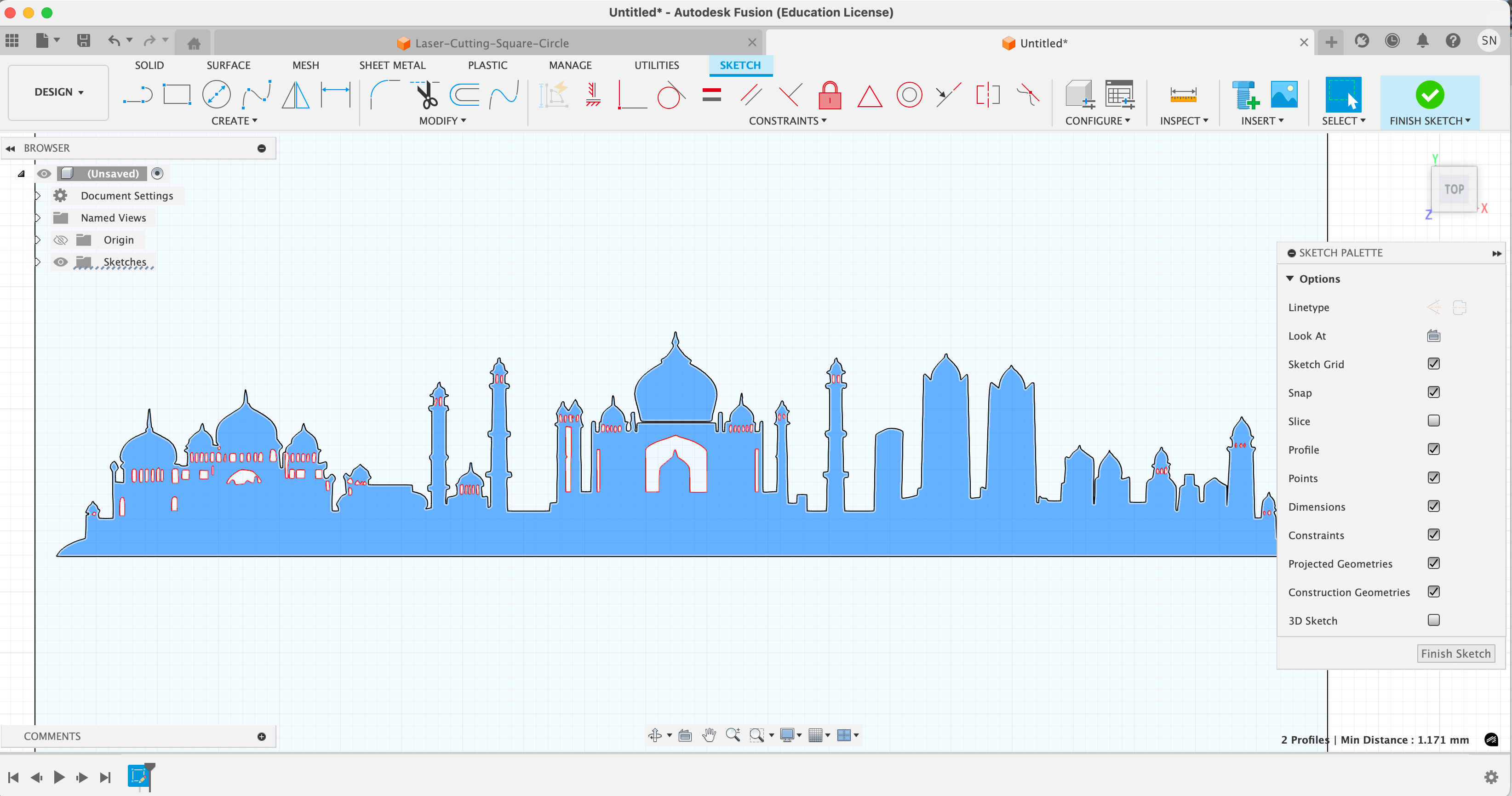This screenshot has height=796, width=1512.
Task: Select the 2-Point Rectangle tool
Action: [176, 94]
